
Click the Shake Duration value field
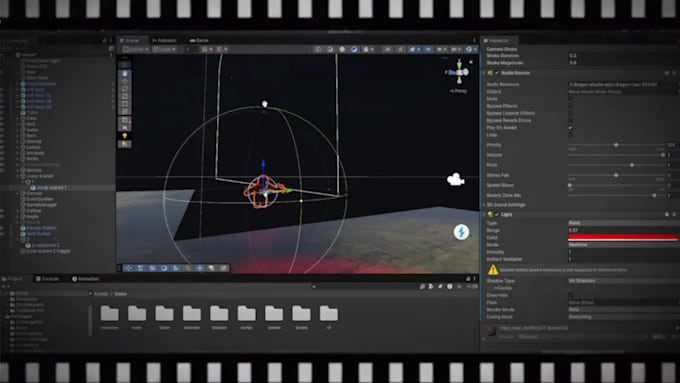click(623, 56)
